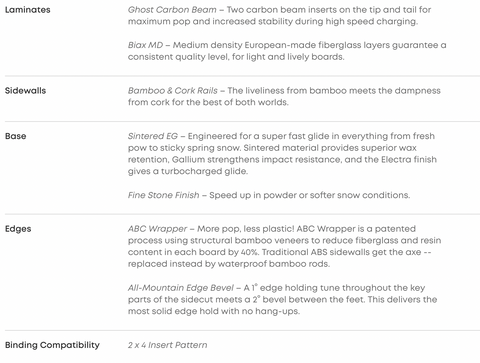Select the All-Mountain Edge Bevel term

click(181, 288)
